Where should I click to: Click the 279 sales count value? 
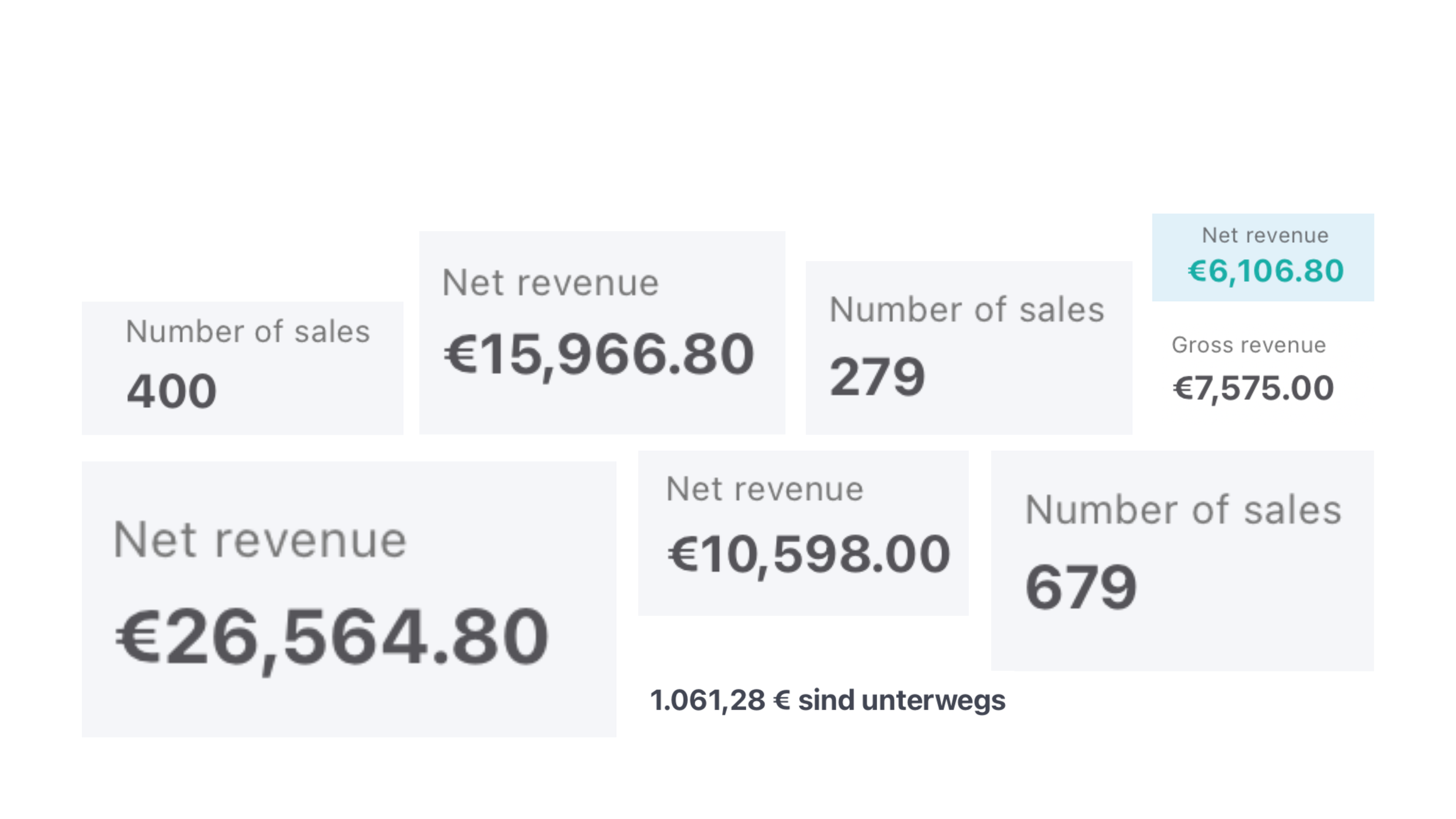(877, 377)
